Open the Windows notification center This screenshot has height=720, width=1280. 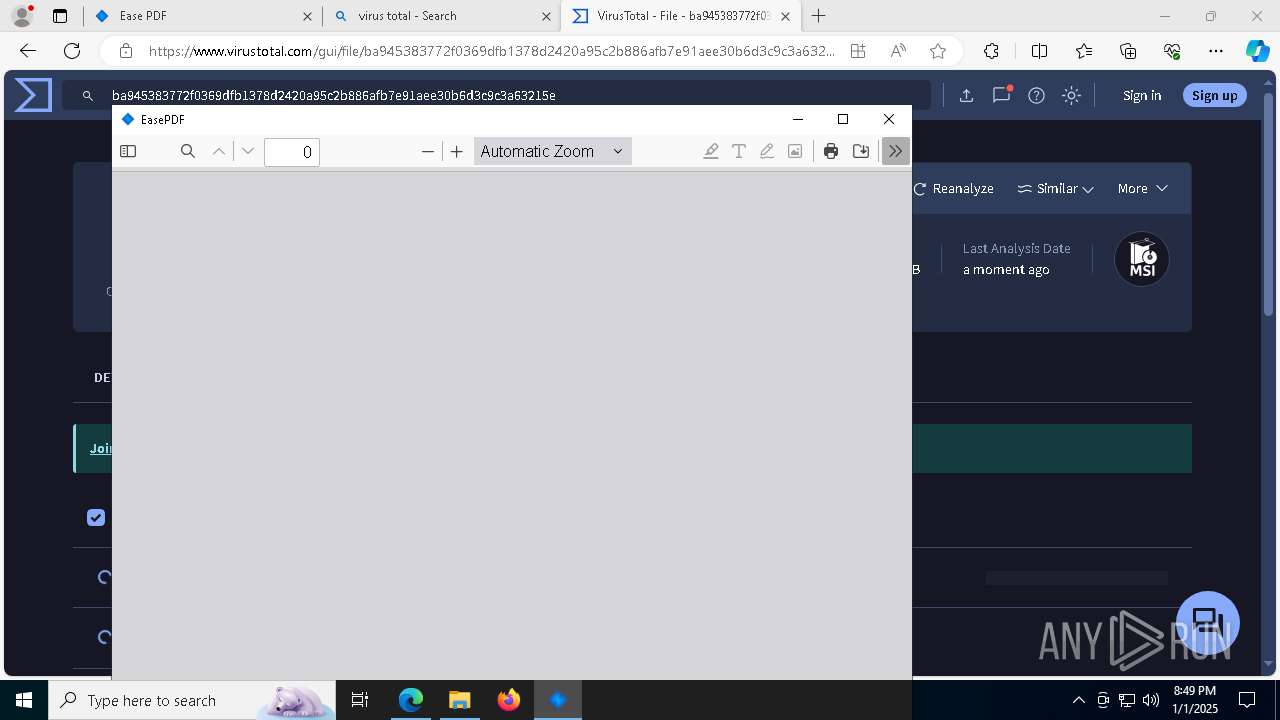click(x=1247, y=700)
